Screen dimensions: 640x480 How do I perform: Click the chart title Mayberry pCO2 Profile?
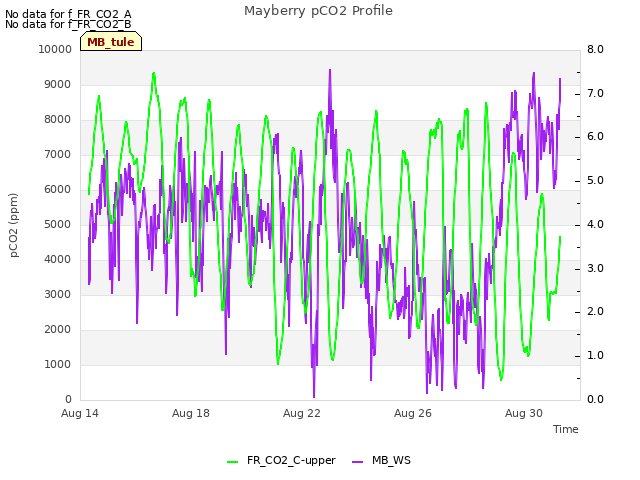(x=318, y=11)
